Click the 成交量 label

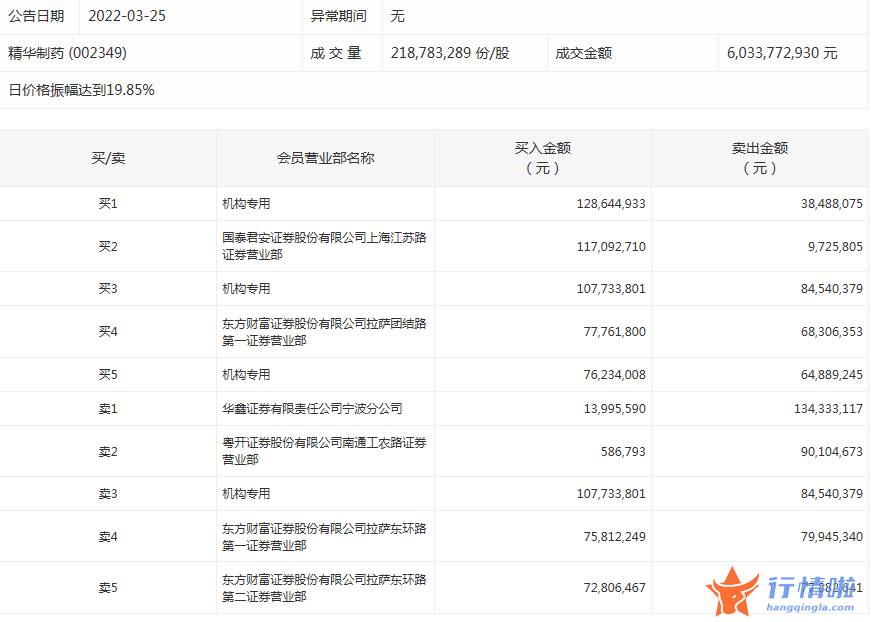click(336, 53)
